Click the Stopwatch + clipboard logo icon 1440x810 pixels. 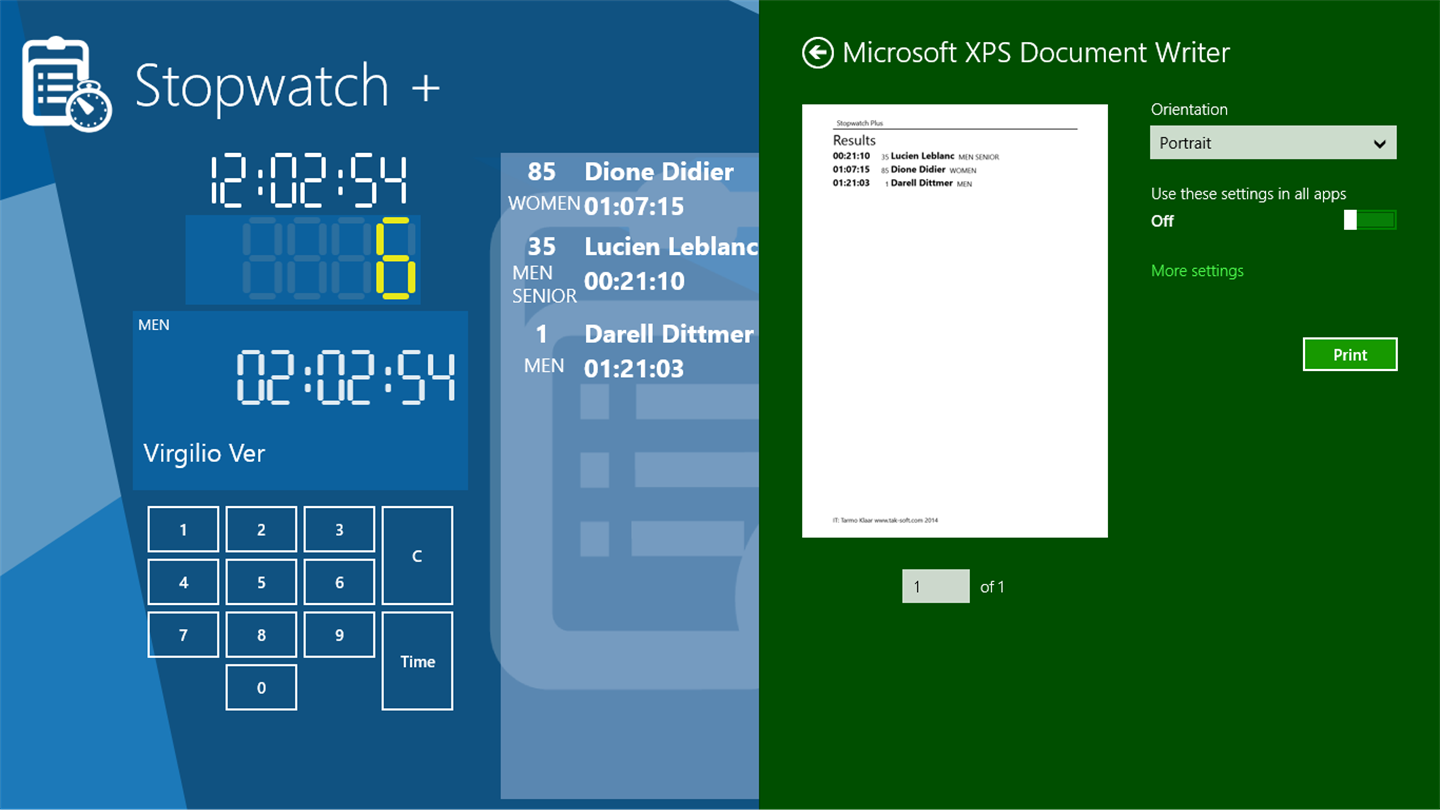tap(67, 85)
